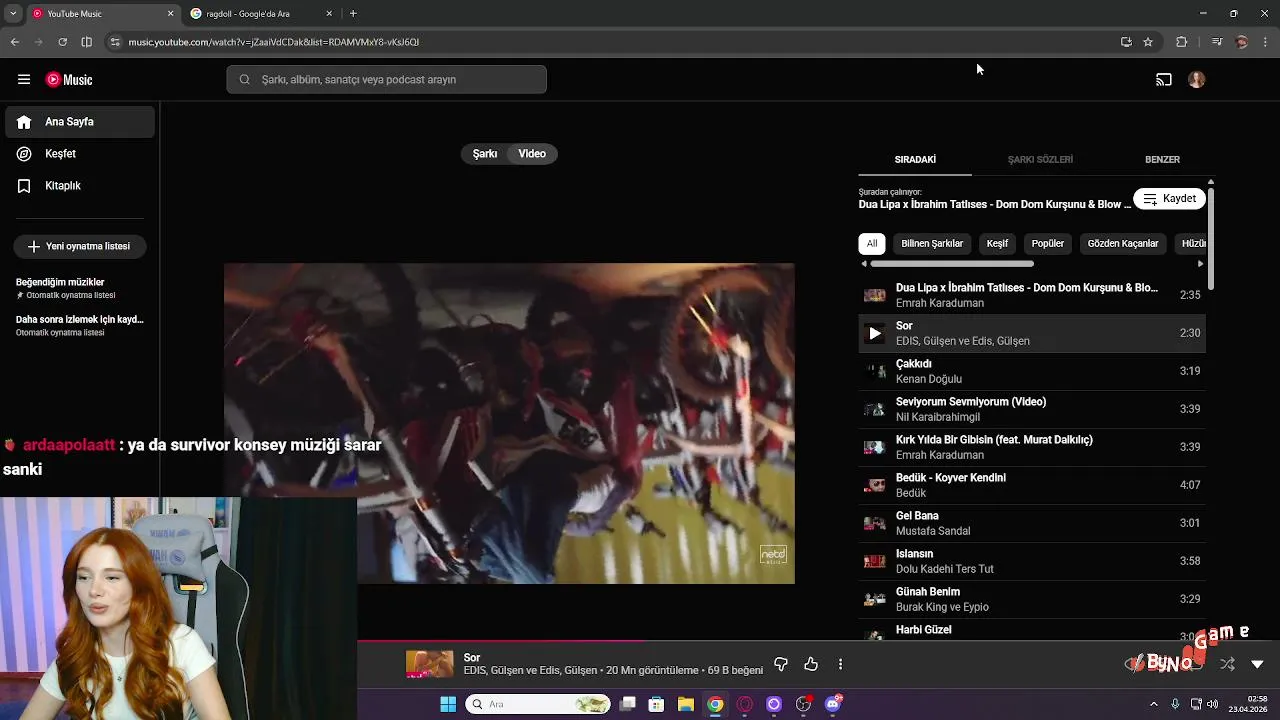Click the YouTube Music logo
Screen dimensions: 1280x720
point(69,80)
